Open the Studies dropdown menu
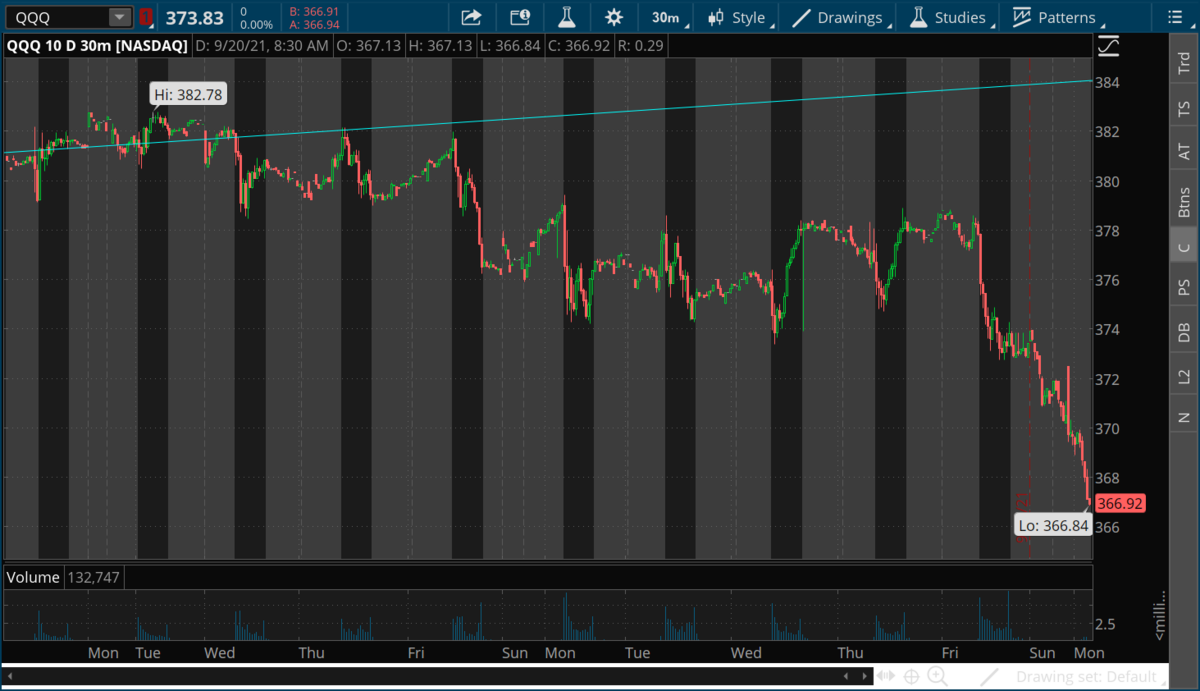Image resolution: width=1200 pixels, height=691 pixels. [952, 17]
